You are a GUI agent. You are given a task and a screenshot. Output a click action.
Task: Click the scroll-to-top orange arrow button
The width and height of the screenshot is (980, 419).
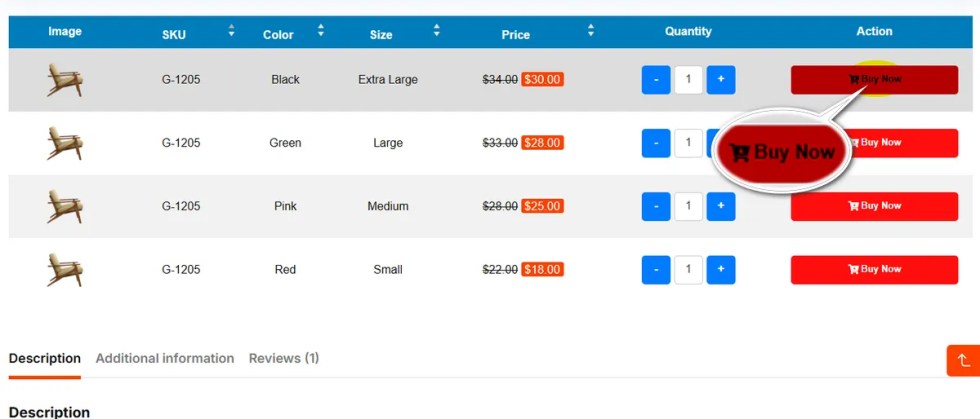pyautogui.click(x=963, y=361)
